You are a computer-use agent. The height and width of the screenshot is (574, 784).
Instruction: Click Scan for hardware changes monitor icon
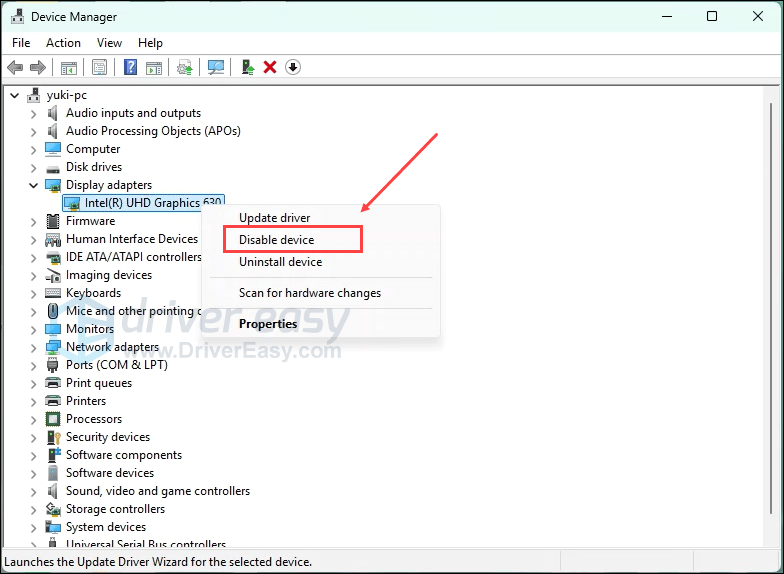(215, 67)
